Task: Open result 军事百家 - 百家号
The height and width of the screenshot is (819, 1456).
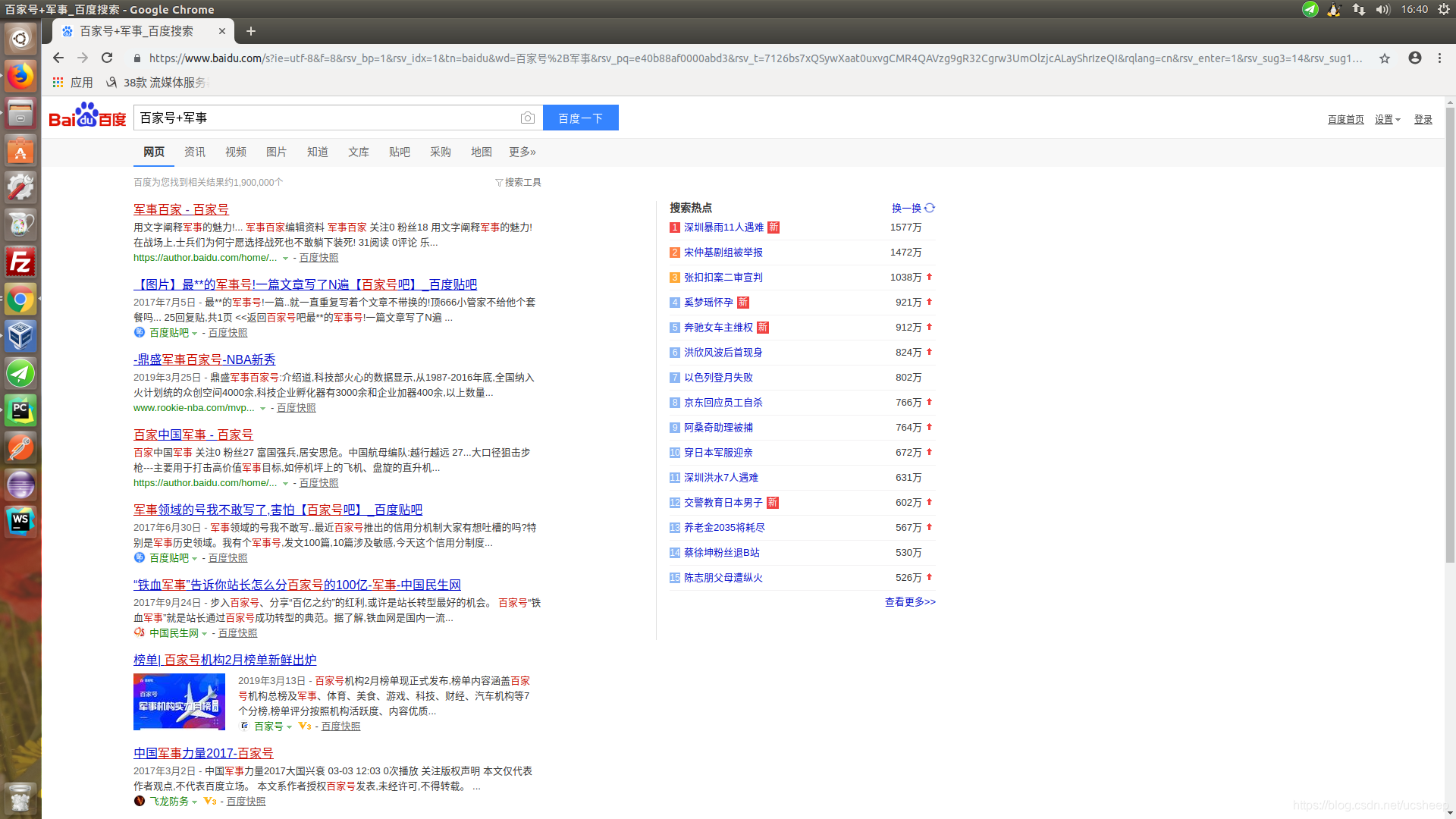Action: (181, 209)
